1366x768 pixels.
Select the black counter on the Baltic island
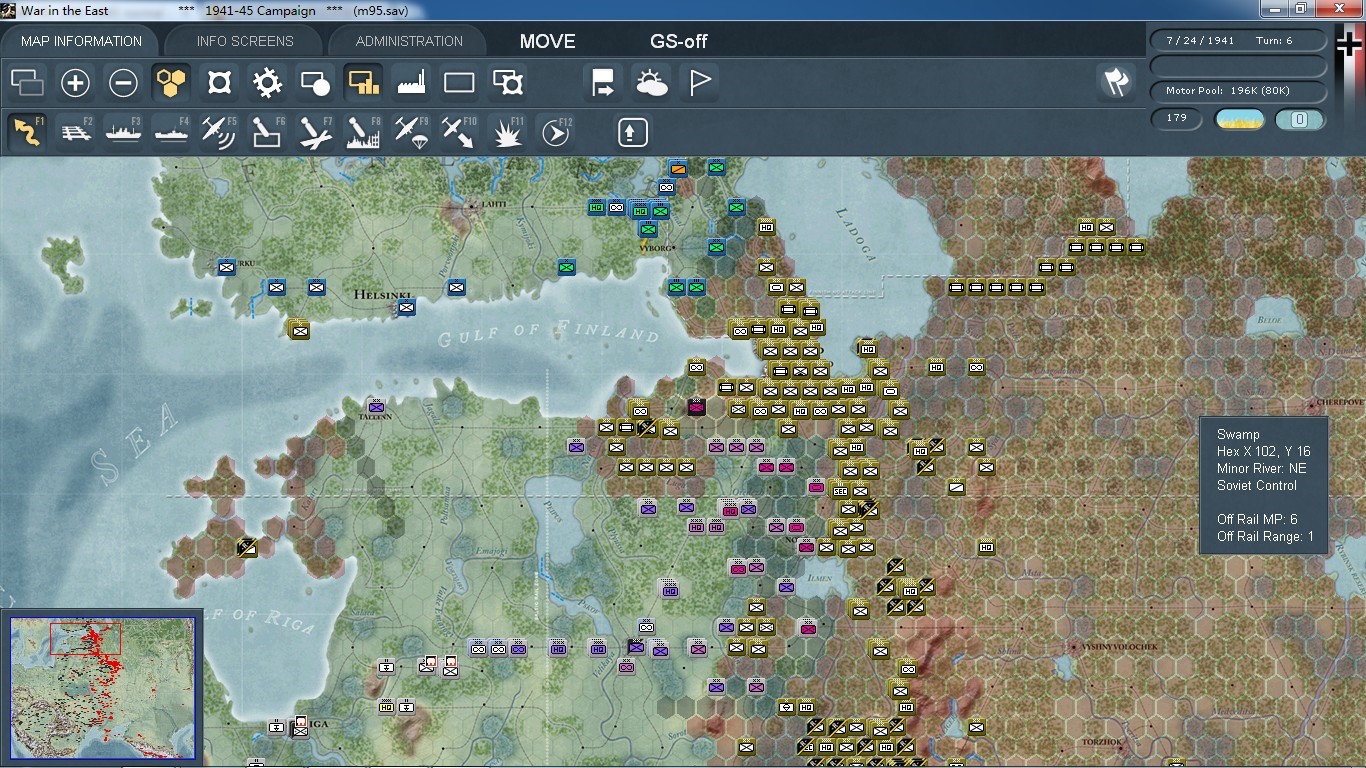[247, 547]
